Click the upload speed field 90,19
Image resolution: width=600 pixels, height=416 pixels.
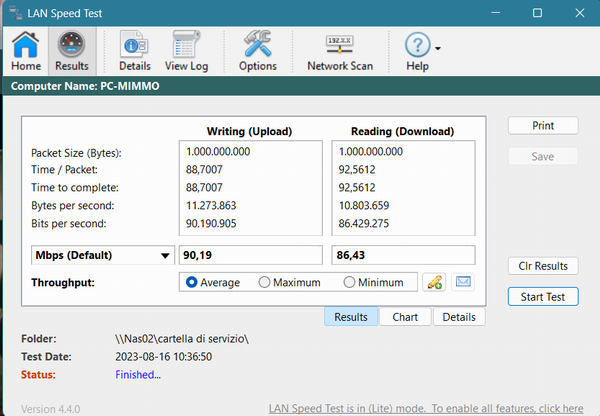point(251,255)
